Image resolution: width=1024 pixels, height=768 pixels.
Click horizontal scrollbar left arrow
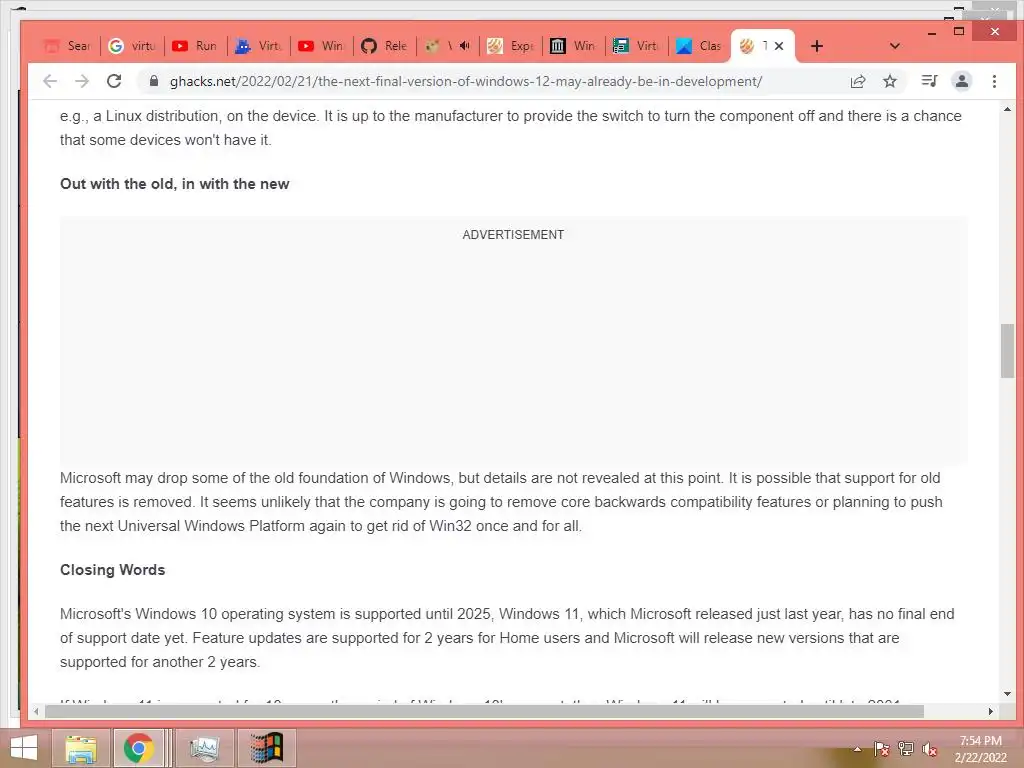(x=36, y=711)
